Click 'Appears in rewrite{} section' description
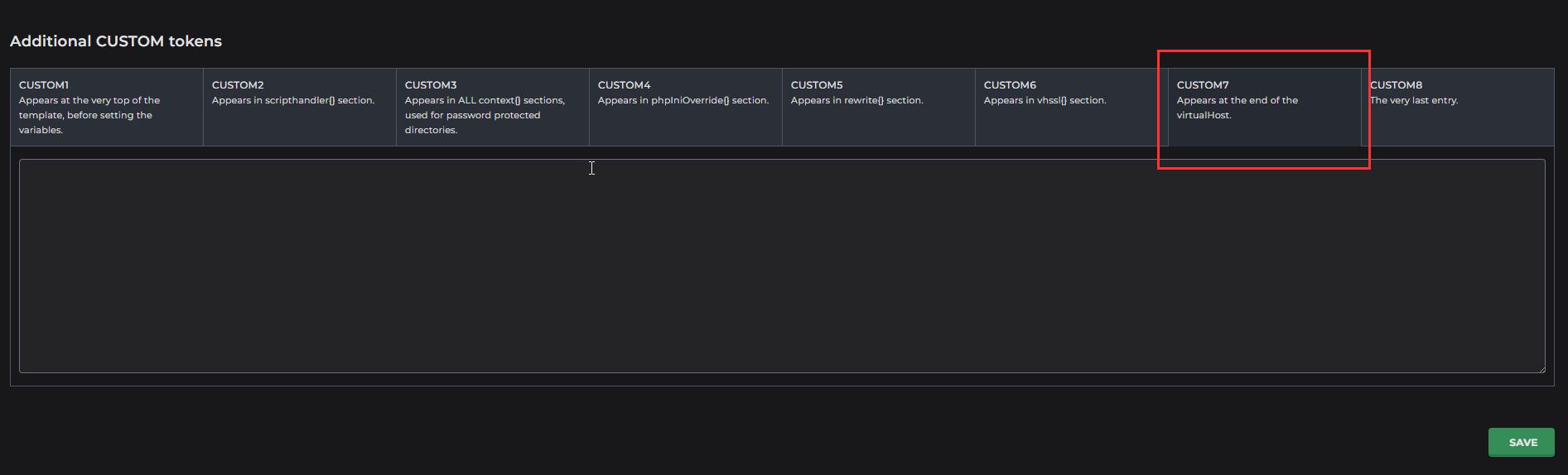The image size is (1568, 475). (x=856, y=100)
